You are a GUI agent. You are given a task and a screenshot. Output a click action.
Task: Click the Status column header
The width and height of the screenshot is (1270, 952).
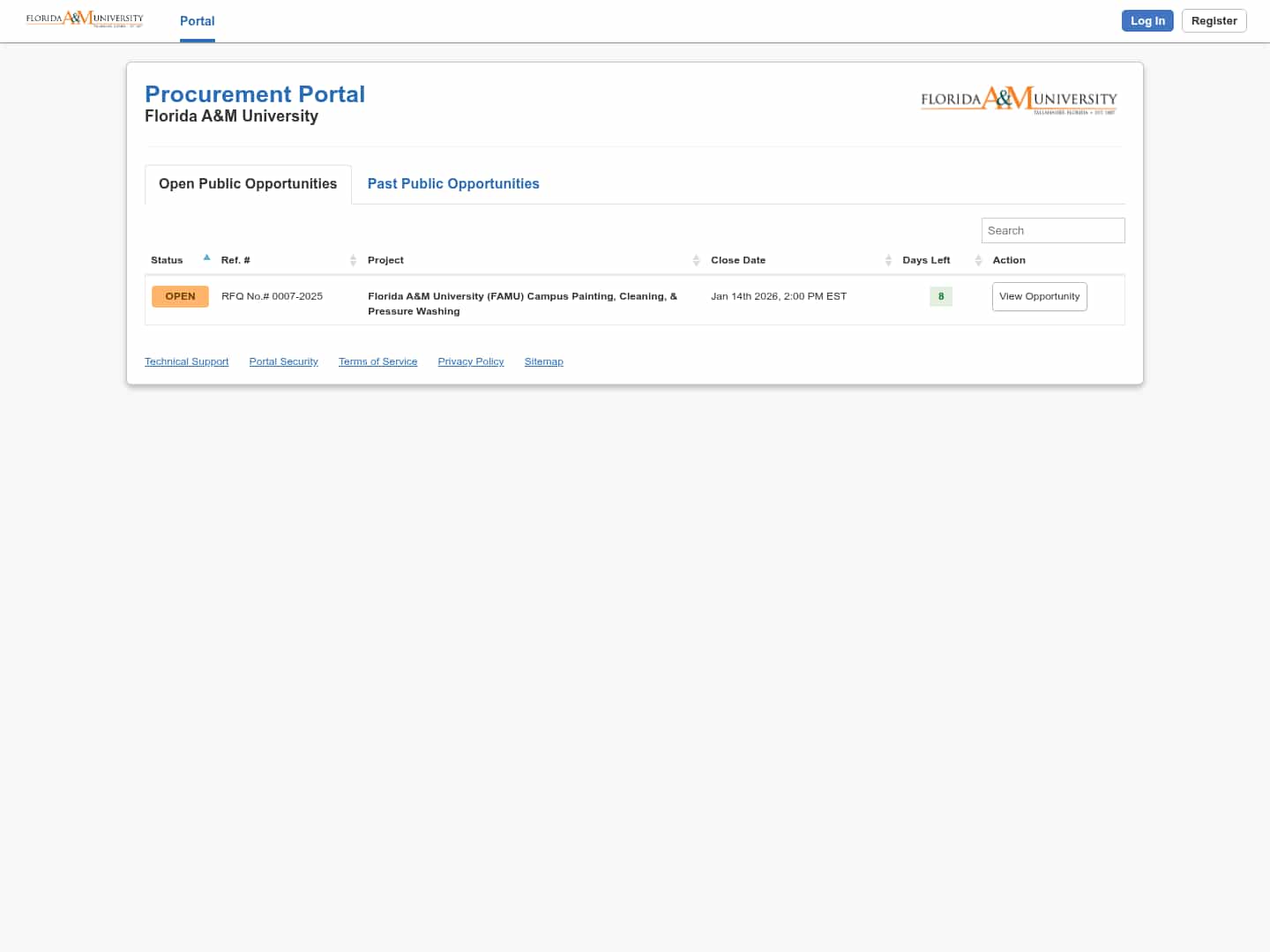167,261
